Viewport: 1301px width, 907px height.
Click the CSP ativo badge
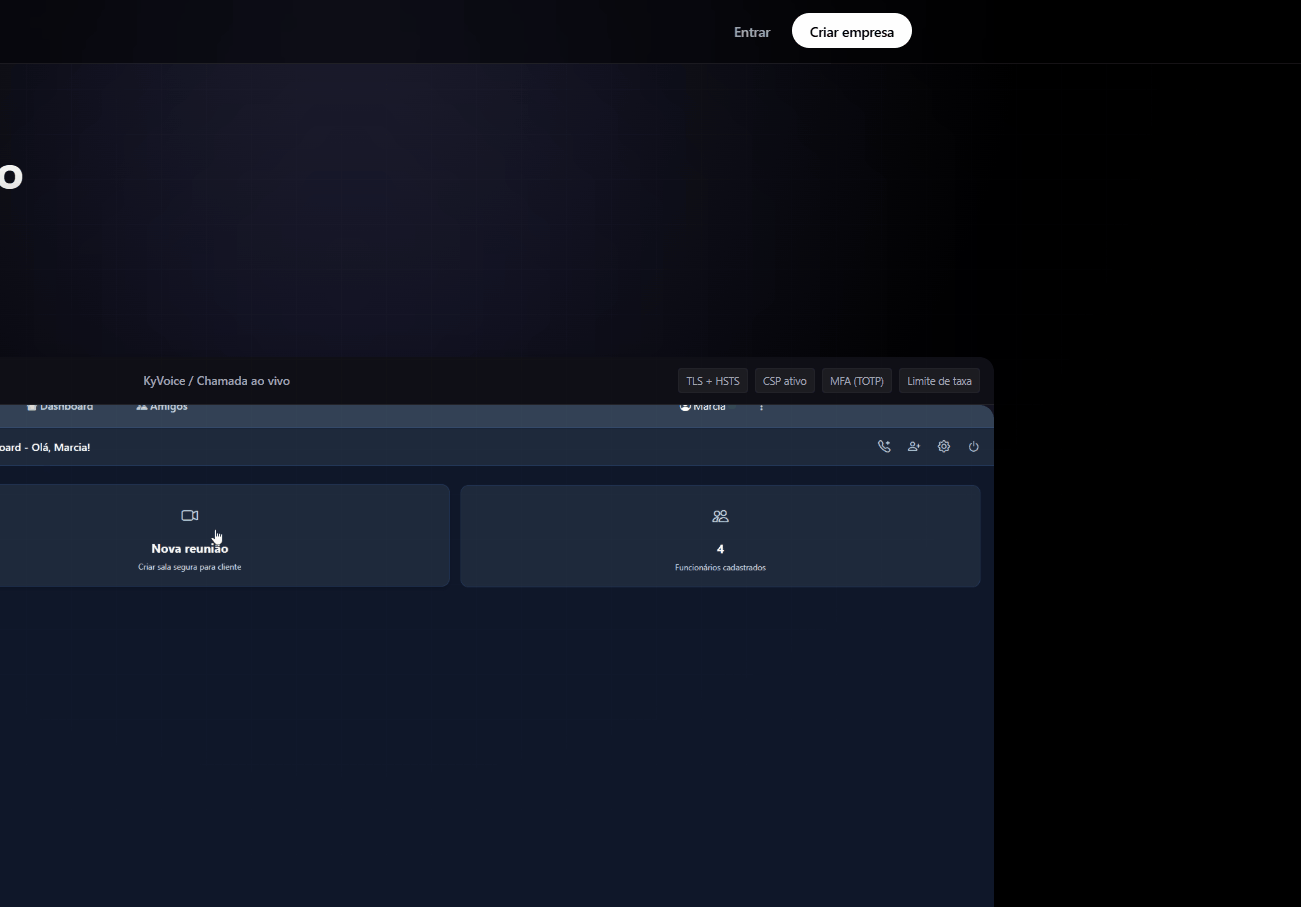pyautogui.click(x=784, y=381)
